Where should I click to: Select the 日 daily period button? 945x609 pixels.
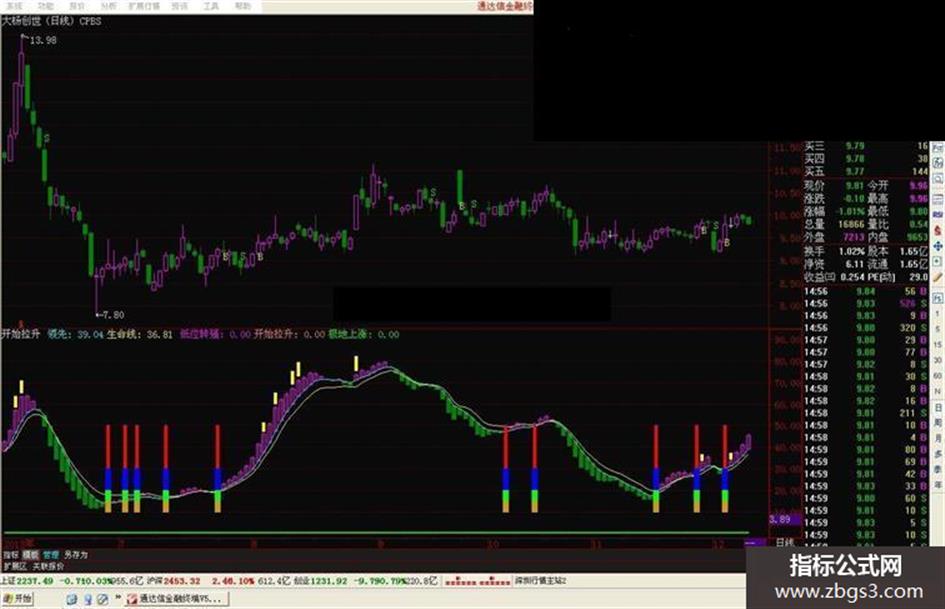click(x=938, y=408)
